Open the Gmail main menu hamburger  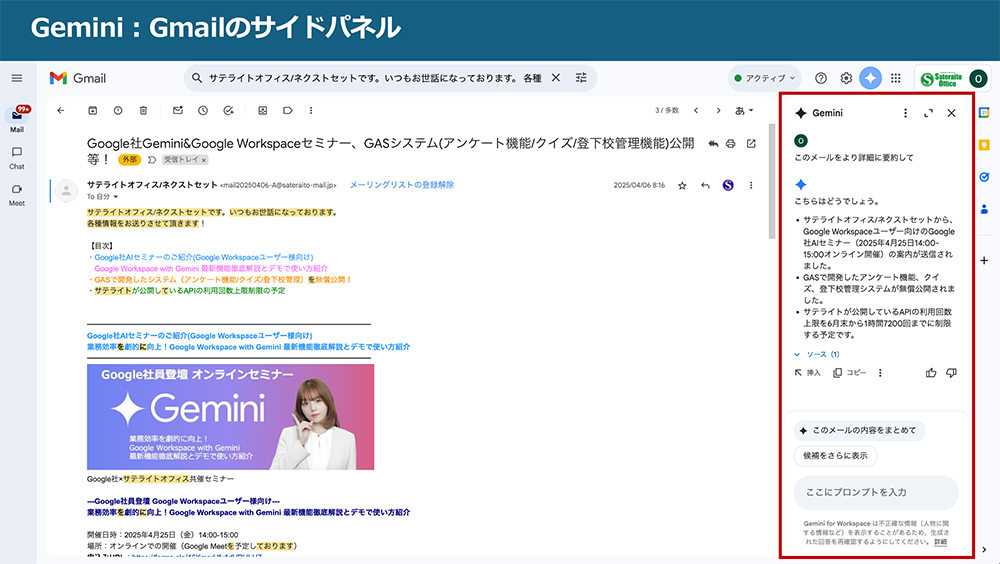pos(17,78)
